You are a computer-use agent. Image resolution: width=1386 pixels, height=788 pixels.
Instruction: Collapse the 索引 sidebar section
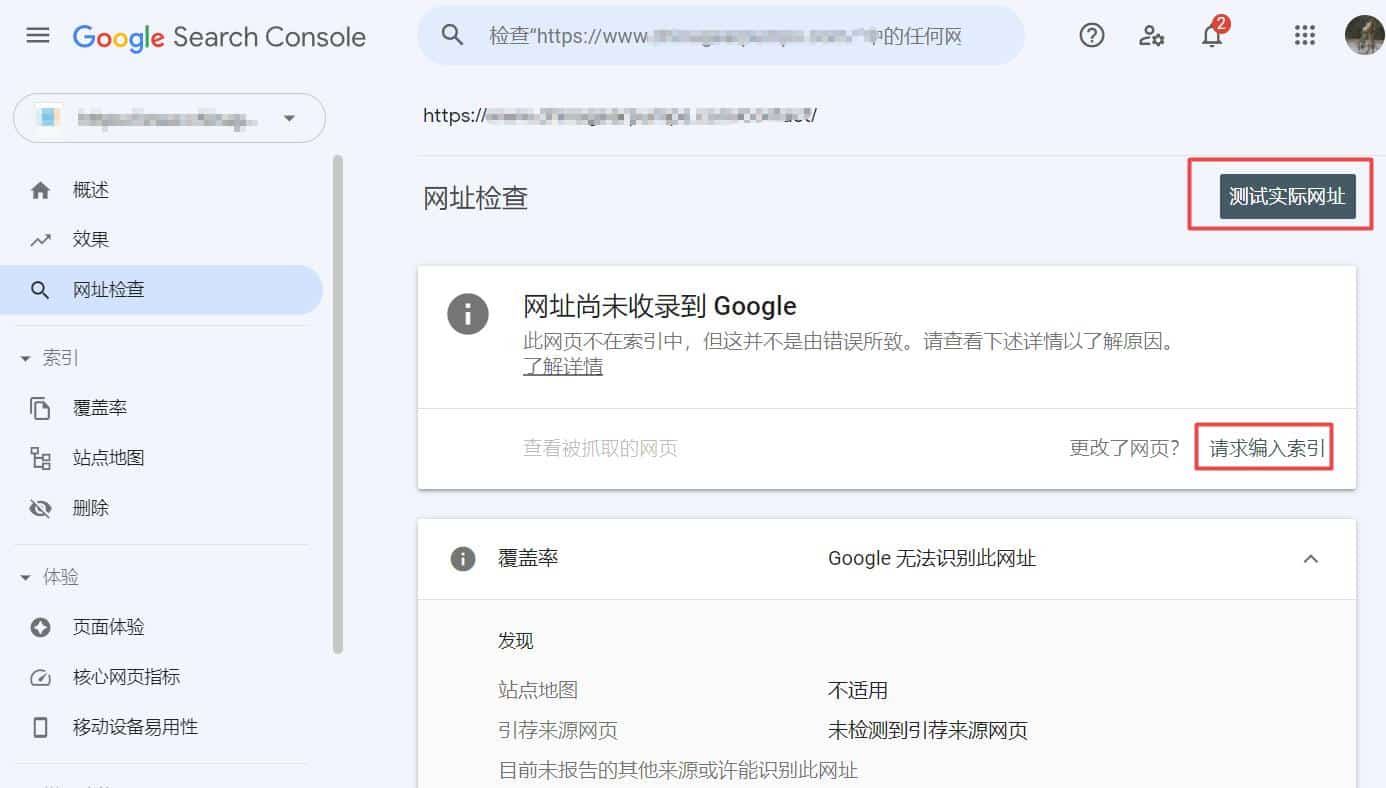click(25, 358)
